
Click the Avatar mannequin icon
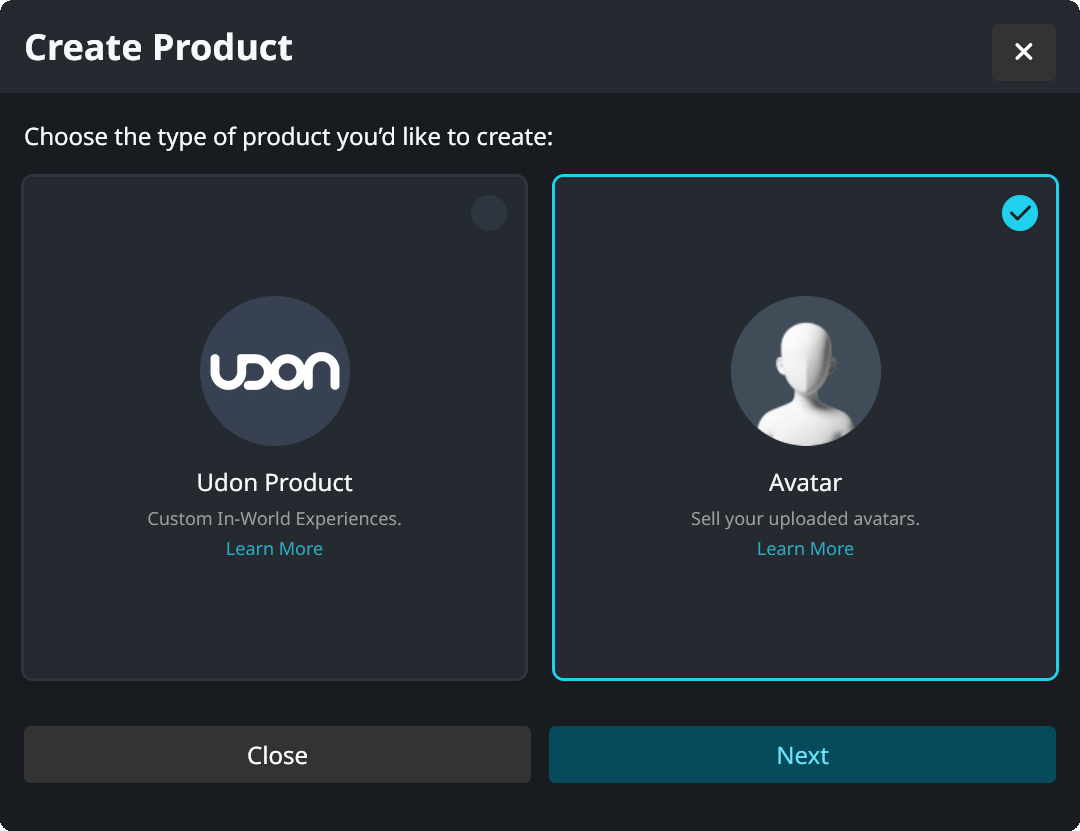pos(805,371)
